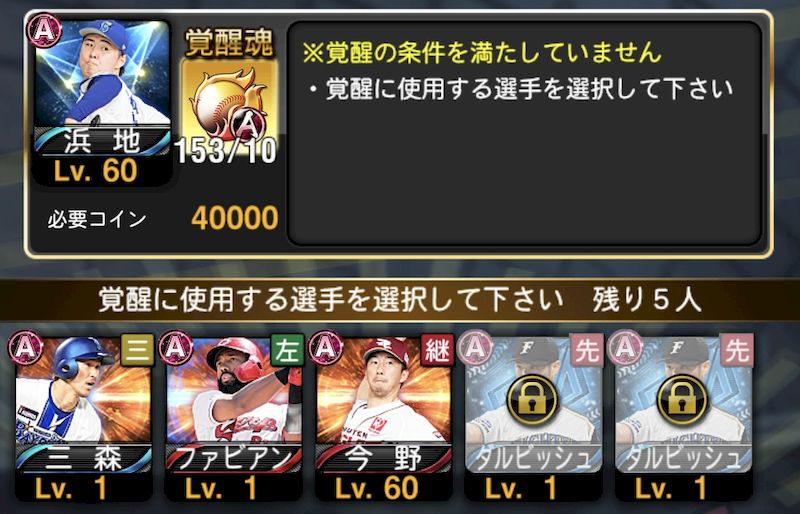This screenshot has width=800, height=514.
Task: Click the A rank badge on 浜地
Action: (44, 30)
